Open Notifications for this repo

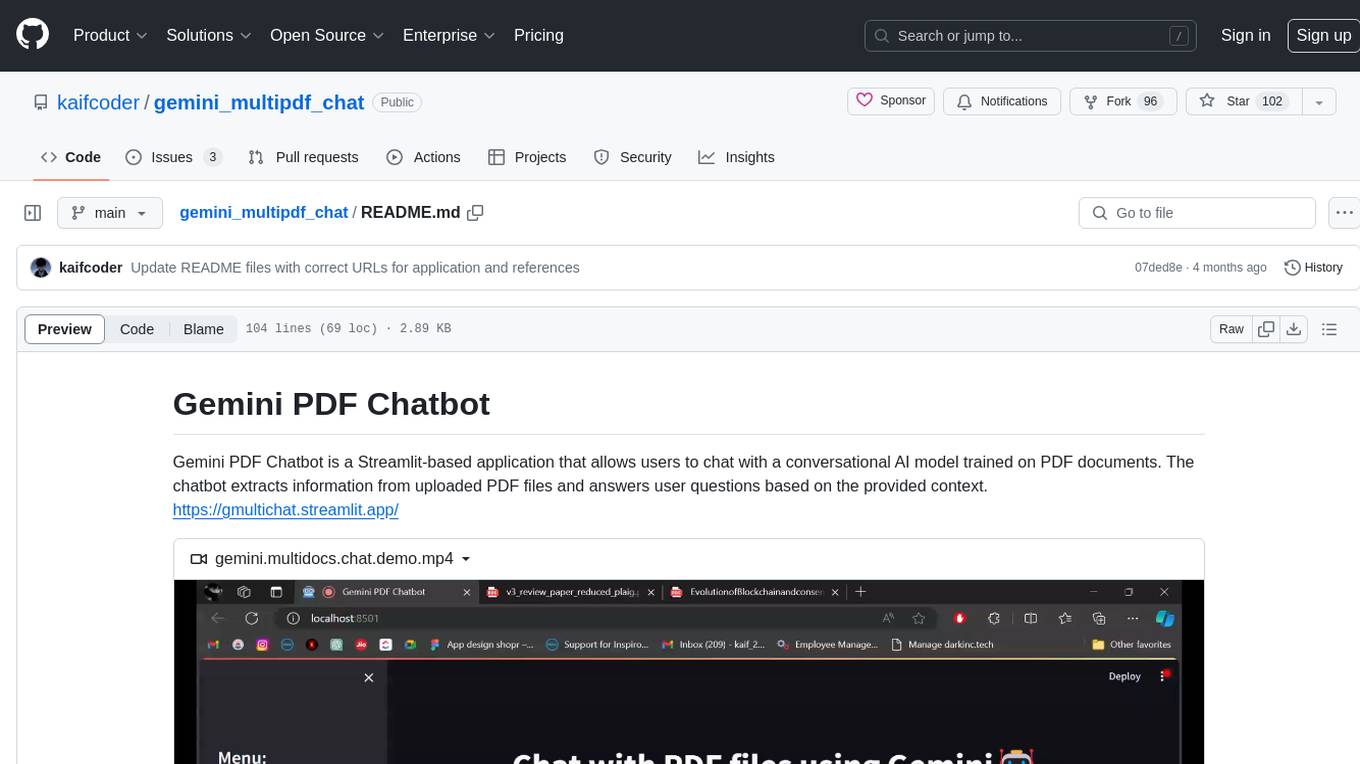(1002, 101)
